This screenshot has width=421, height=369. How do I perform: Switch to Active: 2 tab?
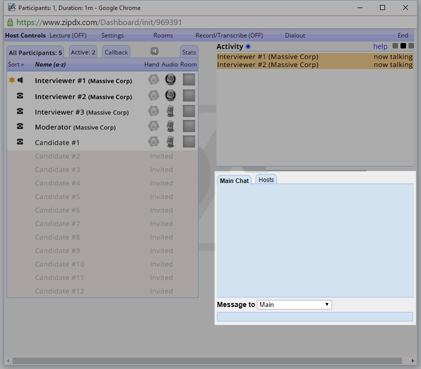(83, 52)
